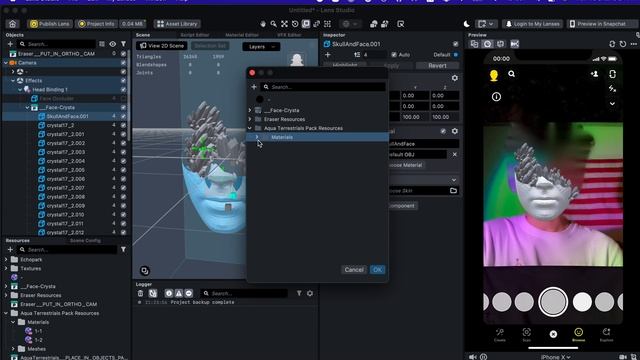
Task: Collapse the Effects tree node
Action: [13, 81]
